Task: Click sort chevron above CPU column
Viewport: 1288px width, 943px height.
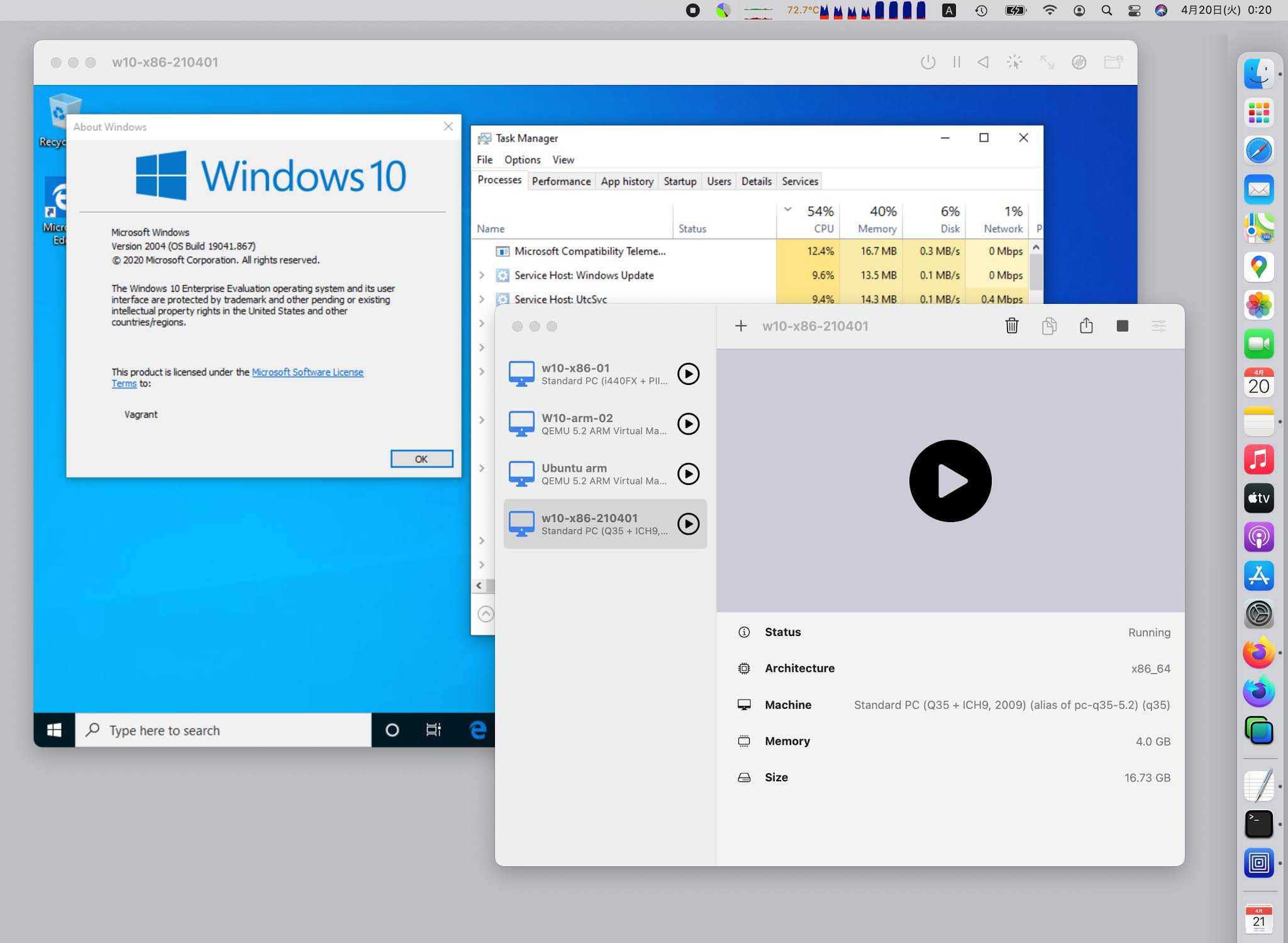Action: tap(787, 209)
